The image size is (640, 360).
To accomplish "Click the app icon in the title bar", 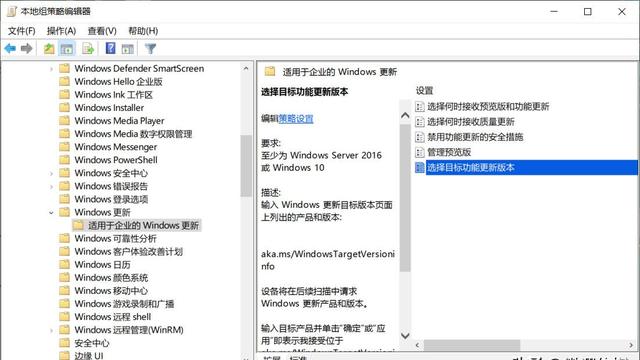I will click(11, 11).
